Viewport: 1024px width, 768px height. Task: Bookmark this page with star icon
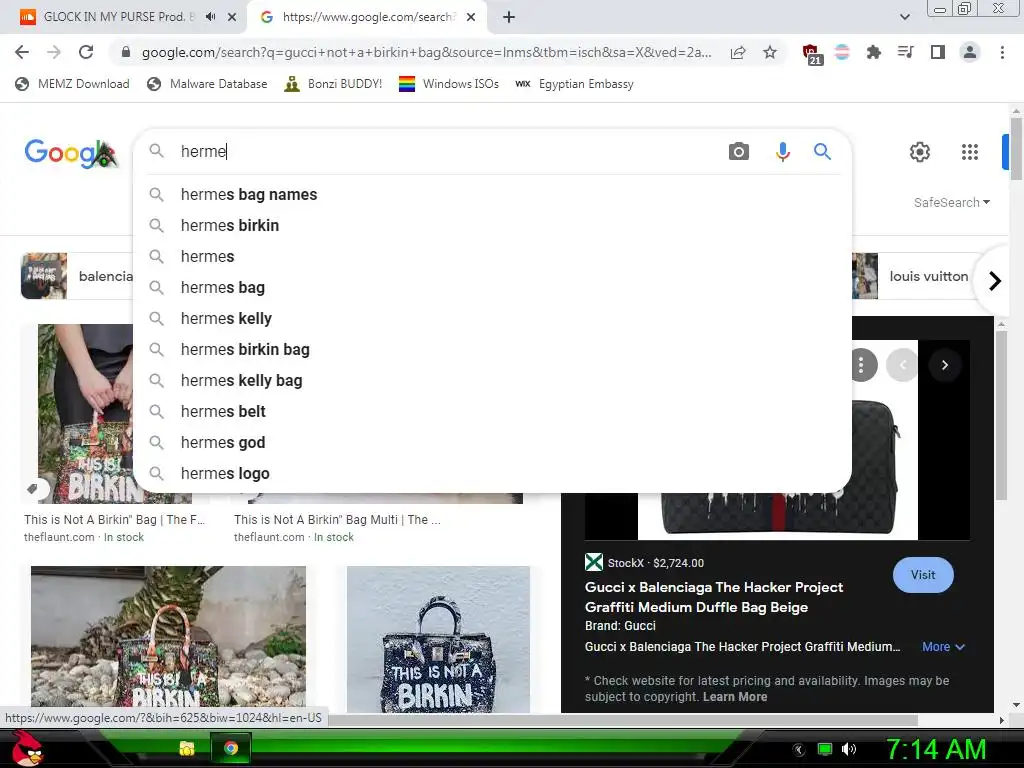point(770,52)
